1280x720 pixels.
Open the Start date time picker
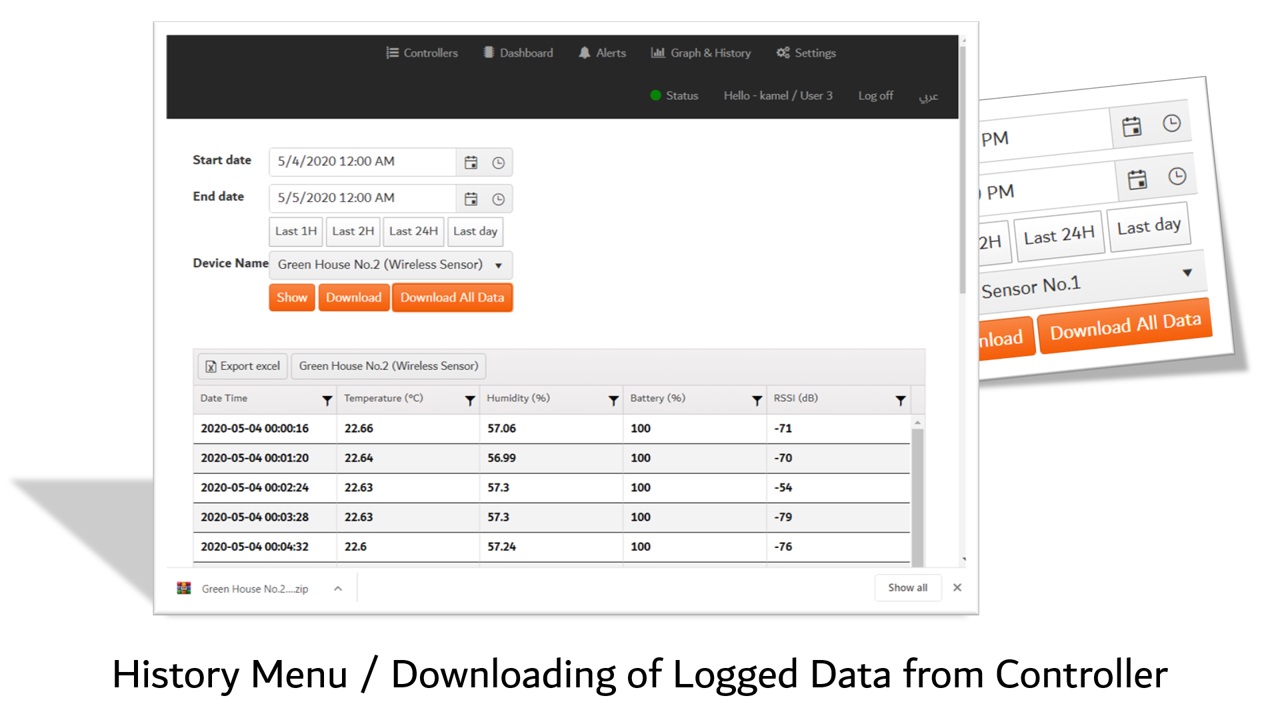pos(498,162)
